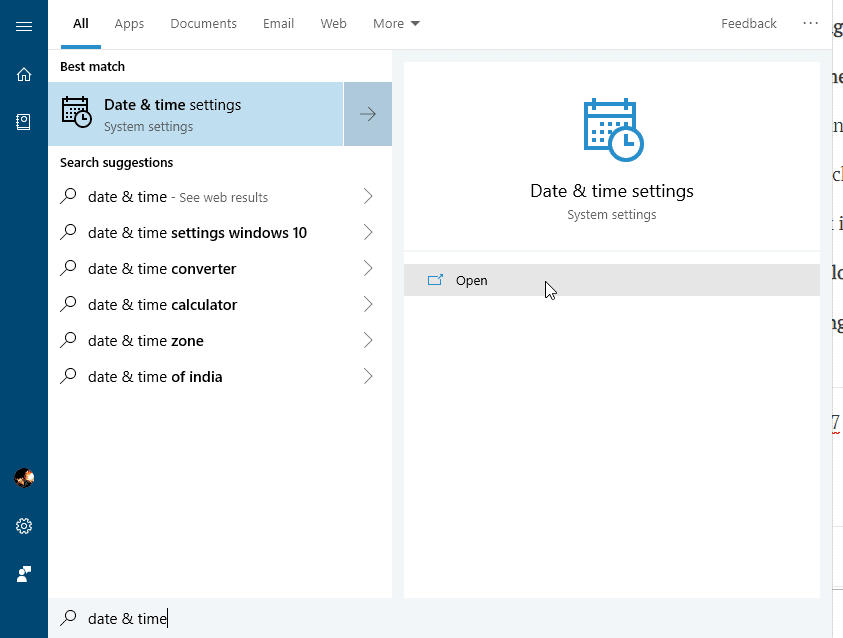Select 'date & time calculator' suggestion
Image resolution: width=843 pixels, height=638 pixels.
click(x=220, y=304)
